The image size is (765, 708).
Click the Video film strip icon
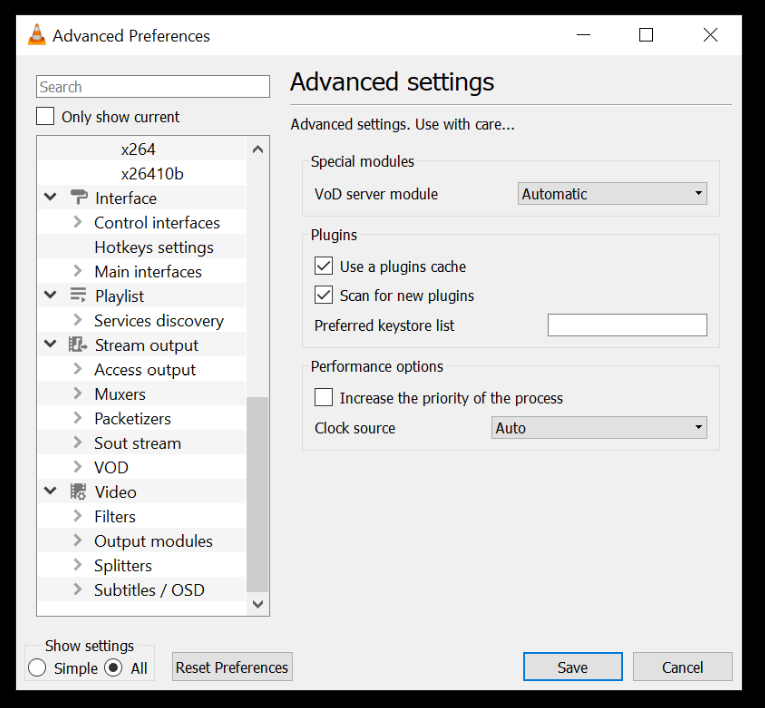point(78,492)
